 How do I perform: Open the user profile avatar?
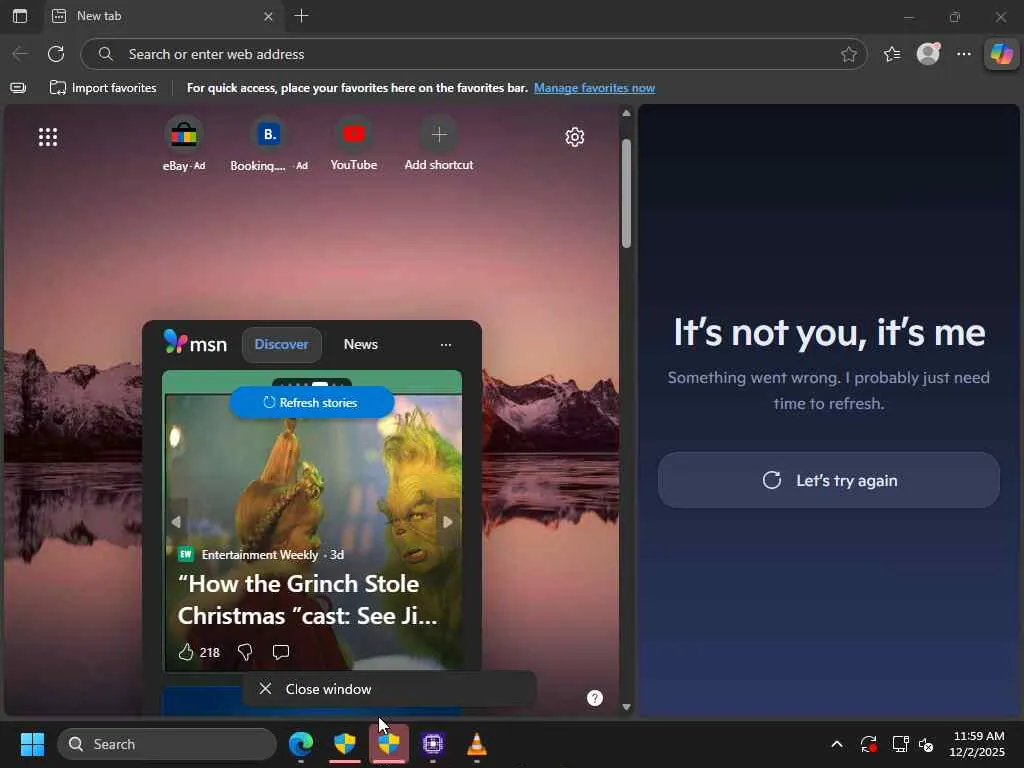928,54
